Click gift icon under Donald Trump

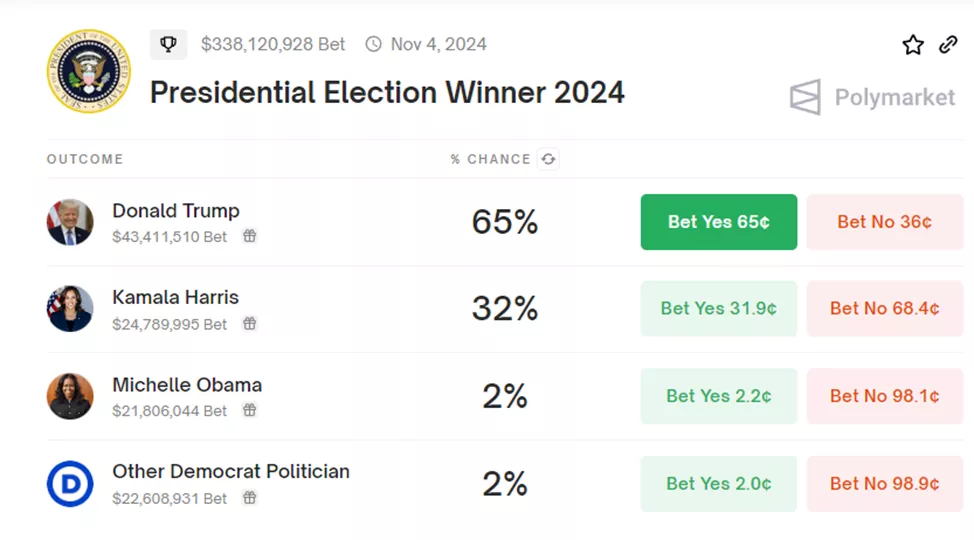[250, 237]
